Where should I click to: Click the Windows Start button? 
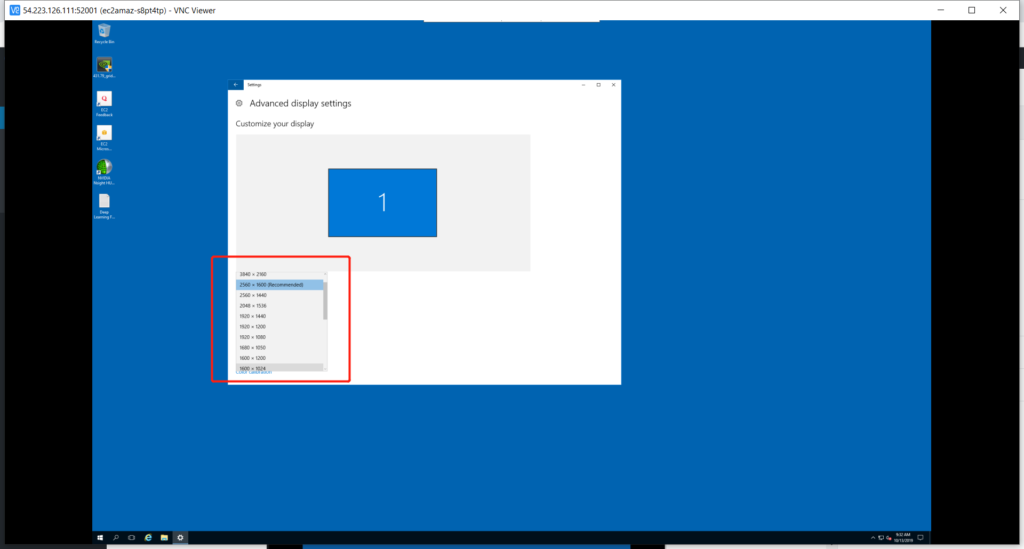102,538
